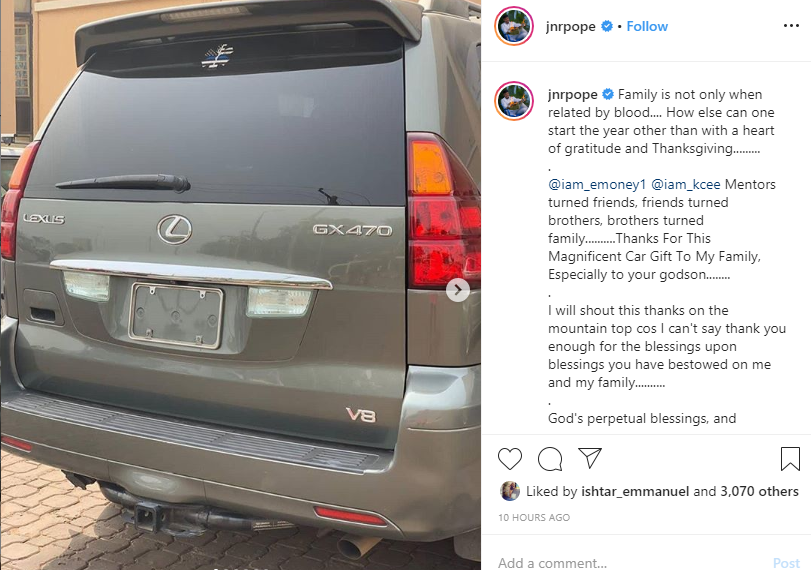This screenshot has width=811, height=570.
Task: Visit the @iam_kcee mention
Action: 685,185
